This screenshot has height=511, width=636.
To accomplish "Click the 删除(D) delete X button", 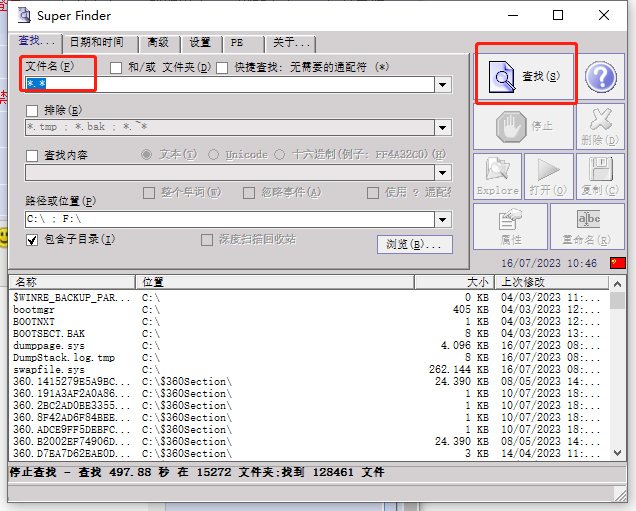I will [x=600, y=127].
